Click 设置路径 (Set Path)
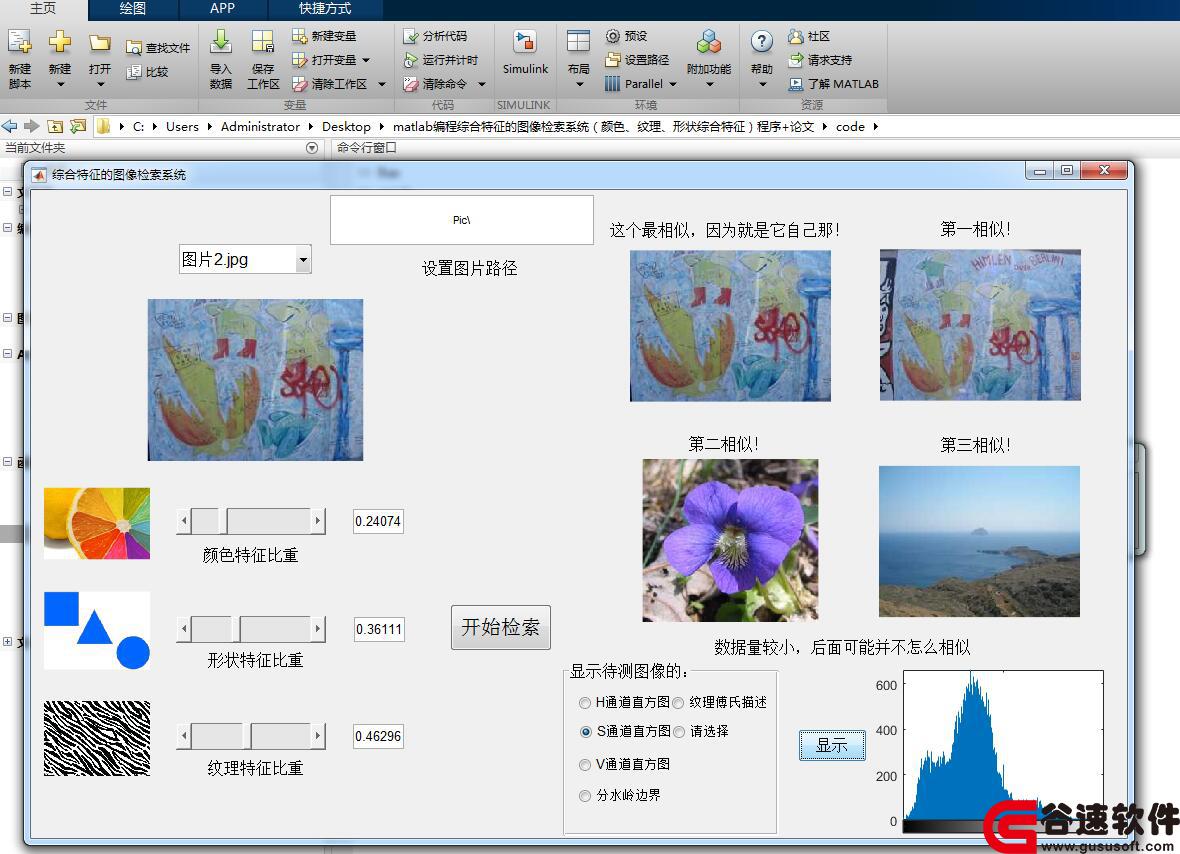Screen dimensions: 1180x854 (x=637, y=60)
